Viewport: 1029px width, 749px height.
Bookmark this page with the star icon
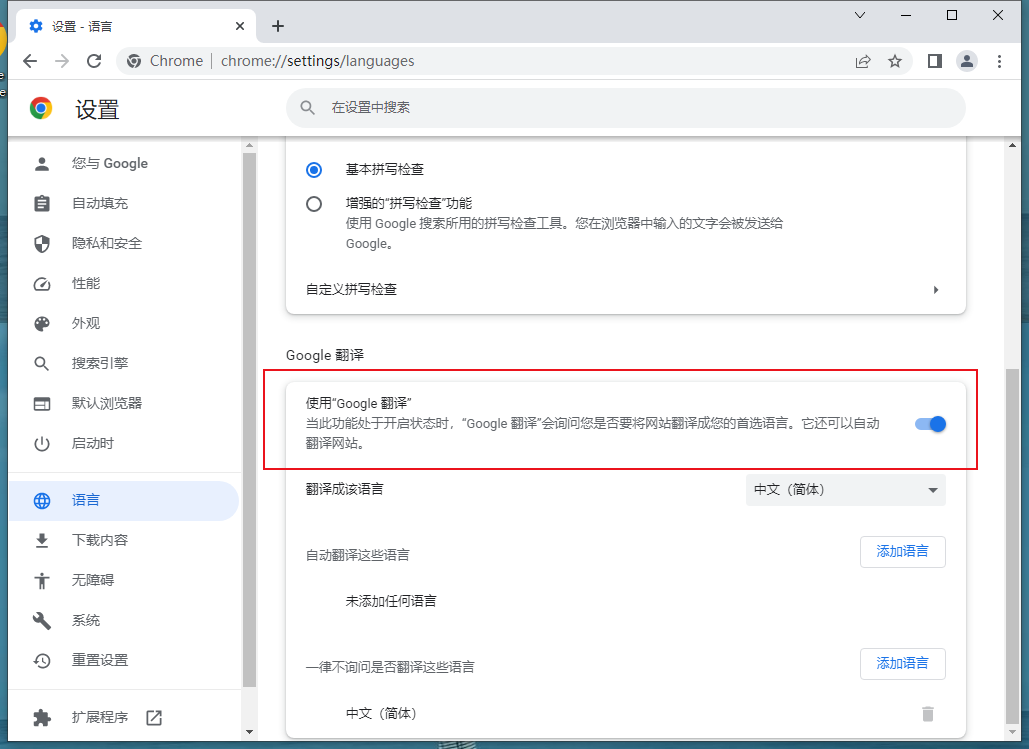[894, 61]
